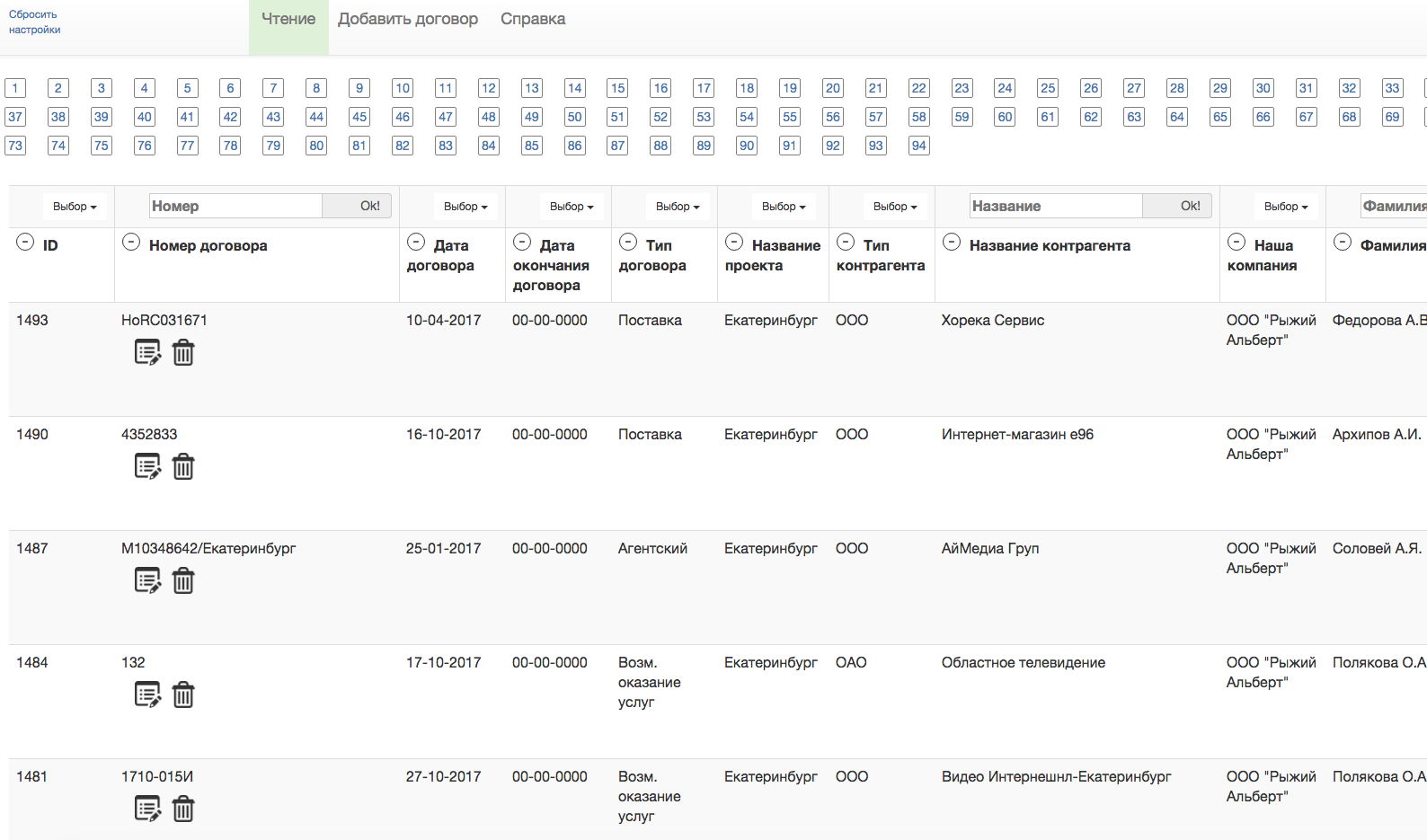Delete contract HoRC031671 using trash icon
This screenshot has width=1427, height=840.
click(183, 352)
